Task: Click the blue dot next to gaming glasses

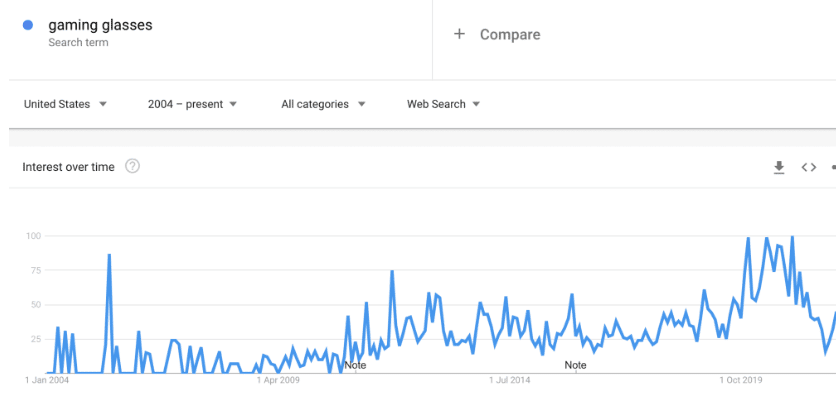Action: click(28, 25)
